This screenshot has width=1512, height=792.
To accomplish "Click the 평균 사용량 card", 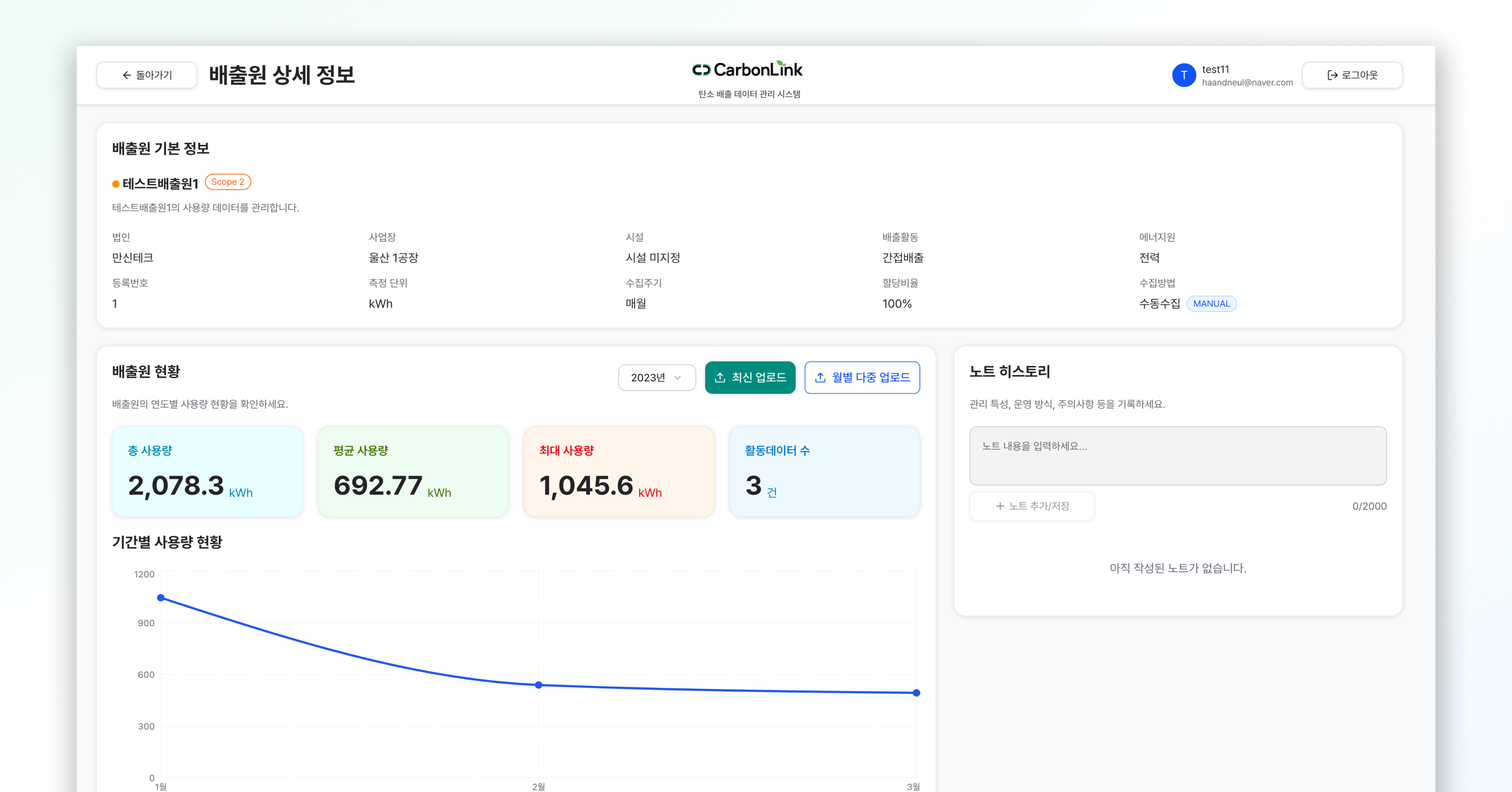I will pos(413,471).
